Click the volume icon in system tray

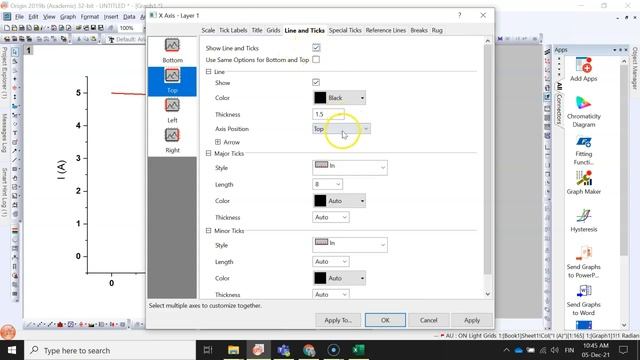[x=554, y=350]
